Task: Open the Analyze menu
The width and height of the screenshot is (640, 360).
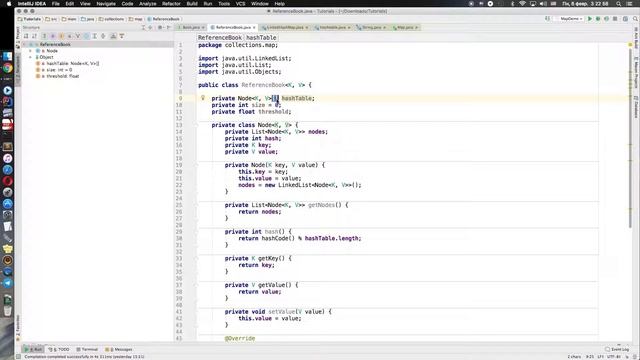Action: point(148,4)
